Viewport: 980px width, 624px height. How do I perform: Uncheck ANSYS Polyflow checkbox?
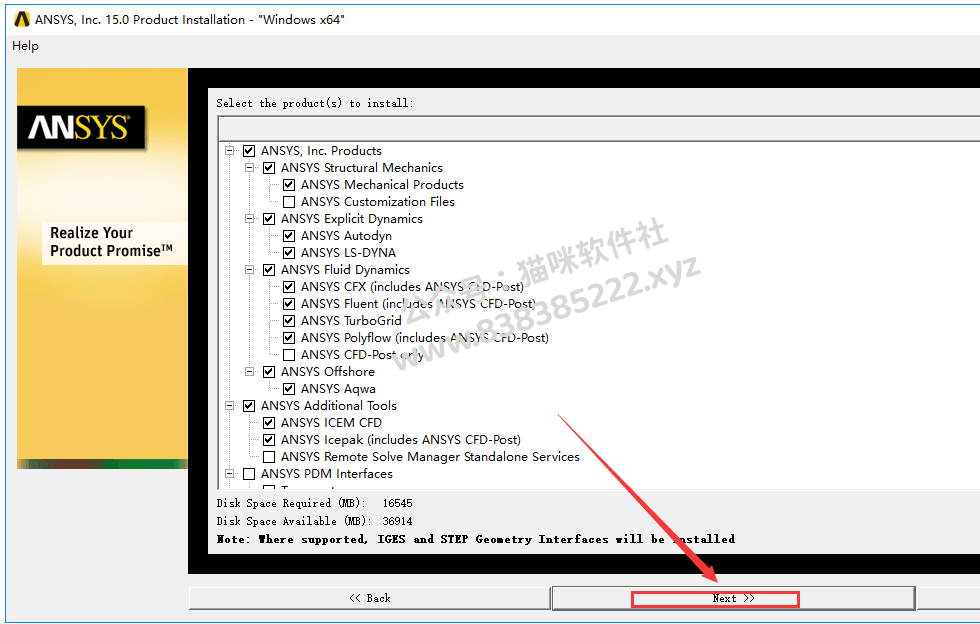[x=289, y=338]
